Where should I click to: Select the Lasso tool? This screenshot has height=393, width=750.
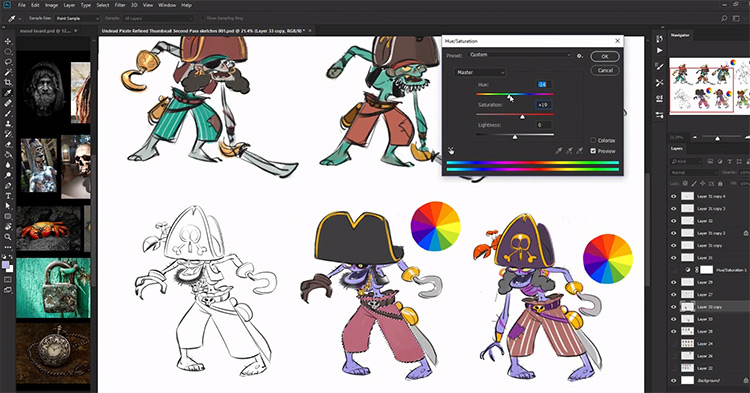8,62
